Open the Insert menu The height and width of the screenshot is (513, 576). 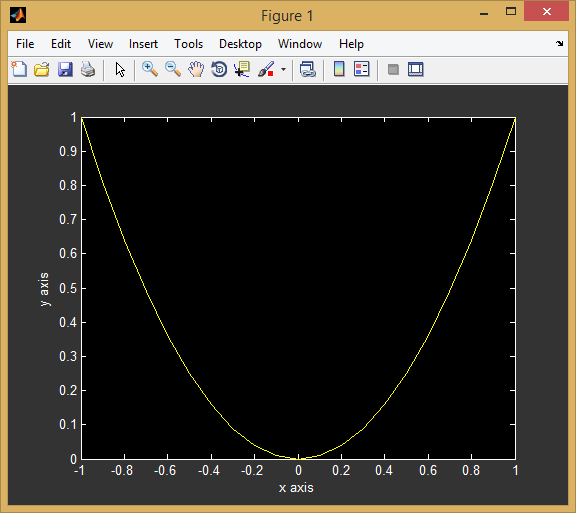(x=143, y=44)
